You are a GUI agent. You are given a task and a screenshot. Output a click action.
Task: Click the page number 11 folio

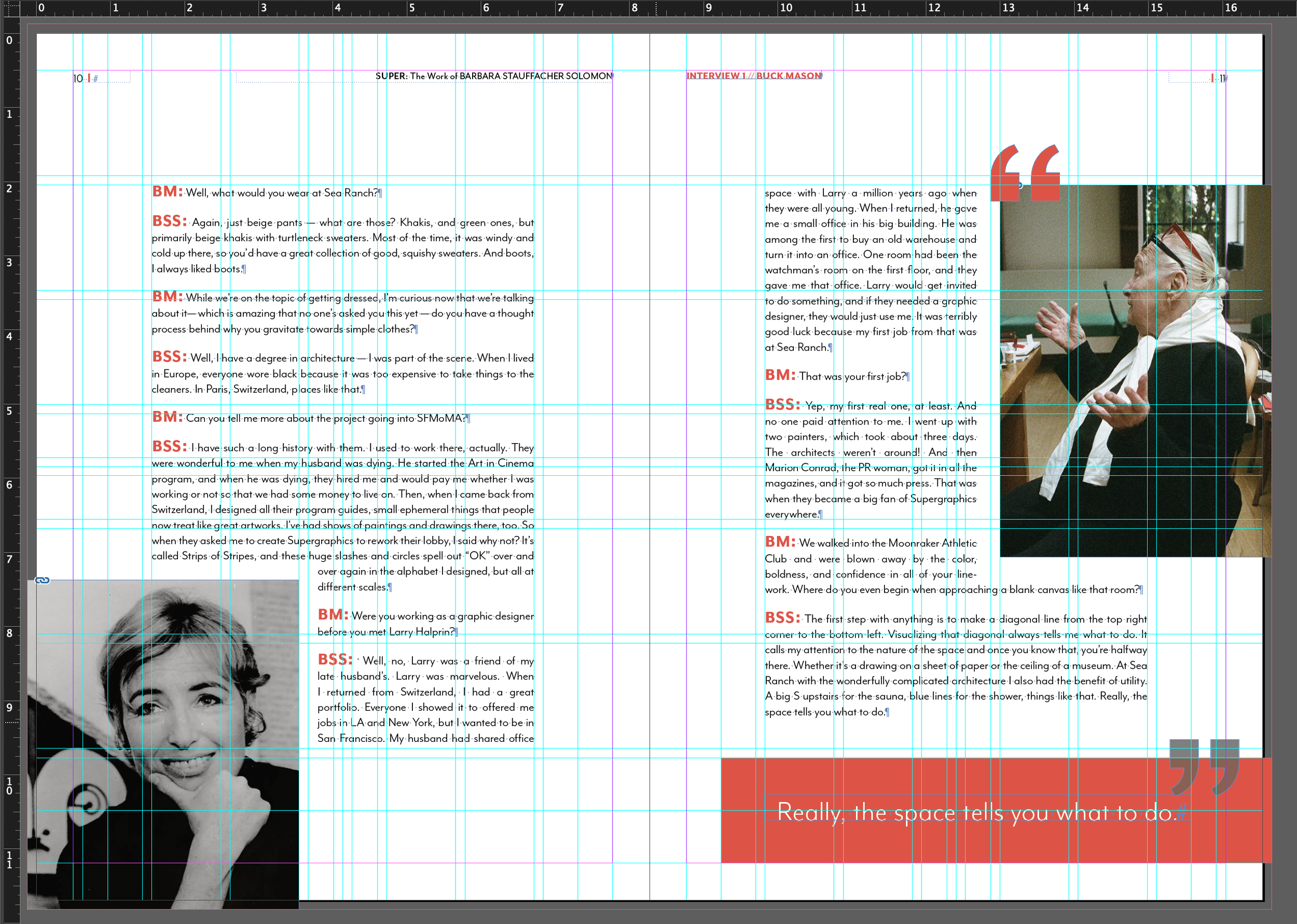tap(1222, 78)
